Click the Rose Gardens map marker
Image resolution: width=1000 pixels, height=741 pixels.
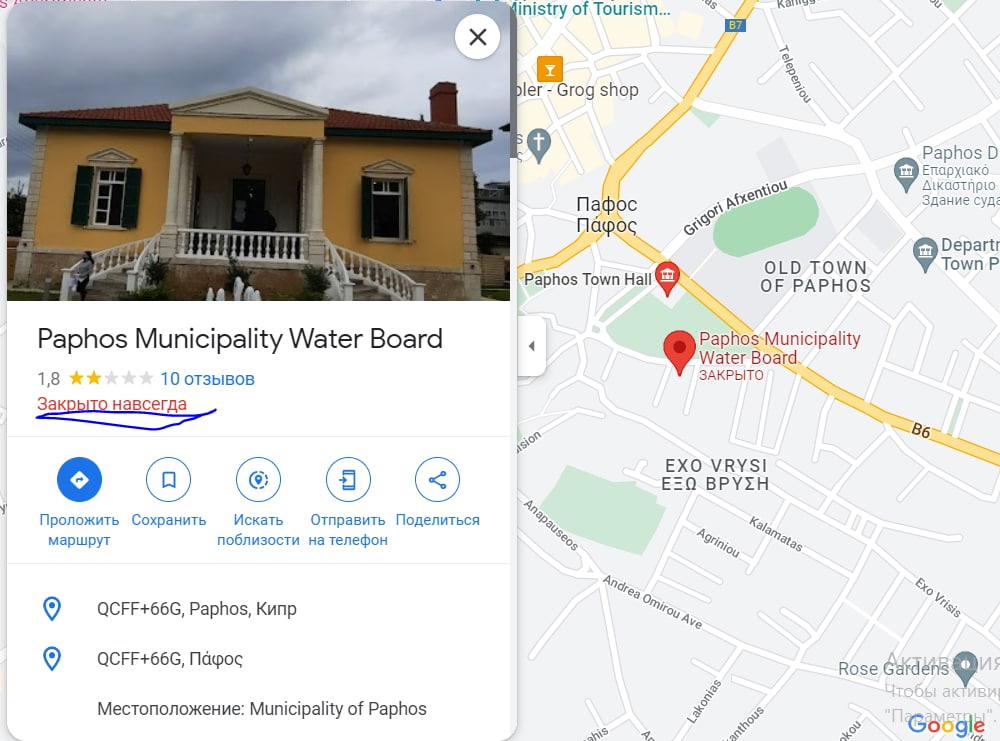[966, 666]
